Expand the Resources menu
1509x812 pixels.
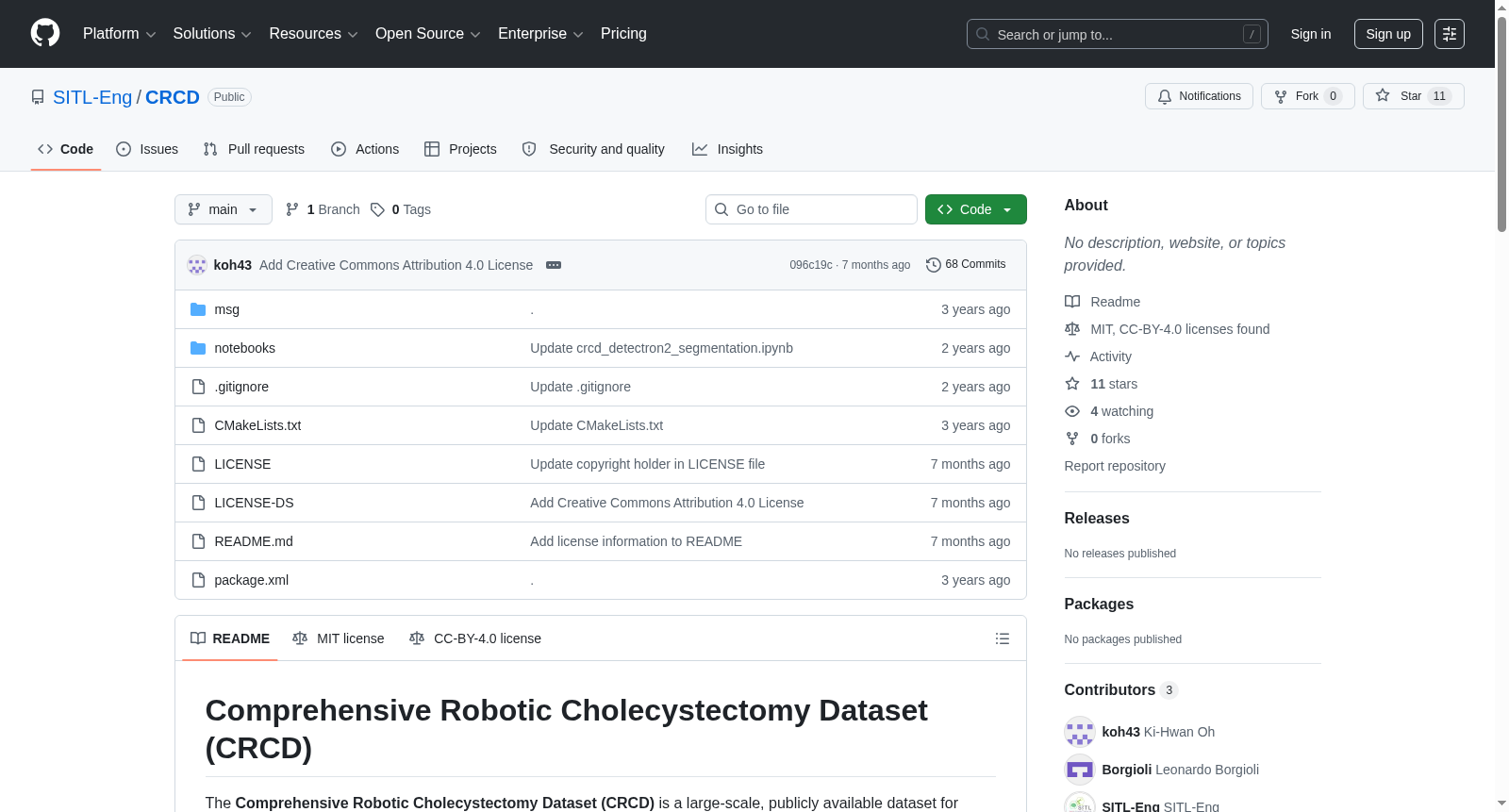point(313,34)
